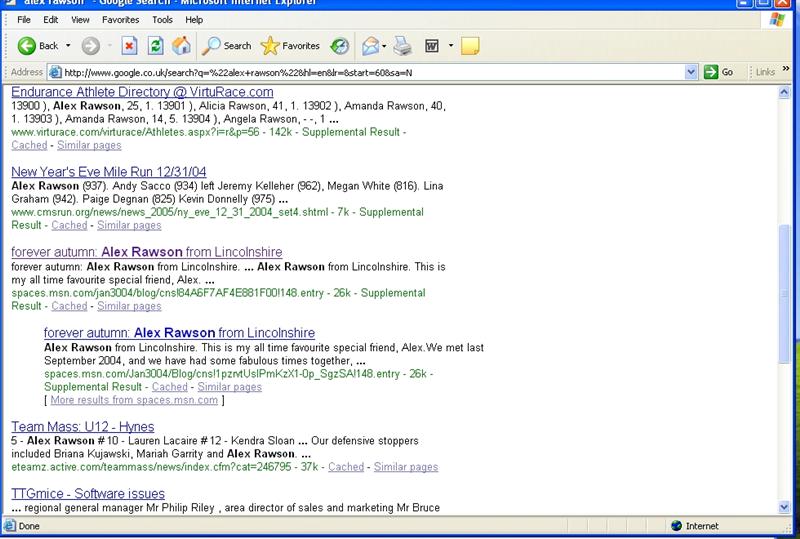Open indented forever autumn Alex Rawson link
This screenshot has height=539, width=800.
(179, 333)
